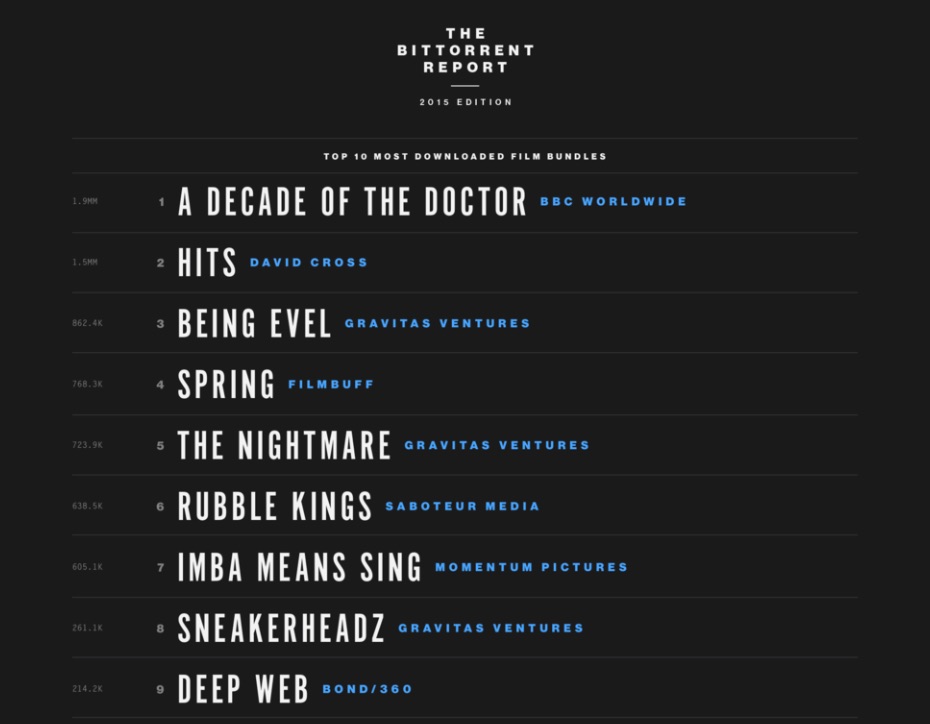This screenshot has height=724, width=930.
Task: Click the Saboteur Media publisher link
Action: click(x=462, y=507)
